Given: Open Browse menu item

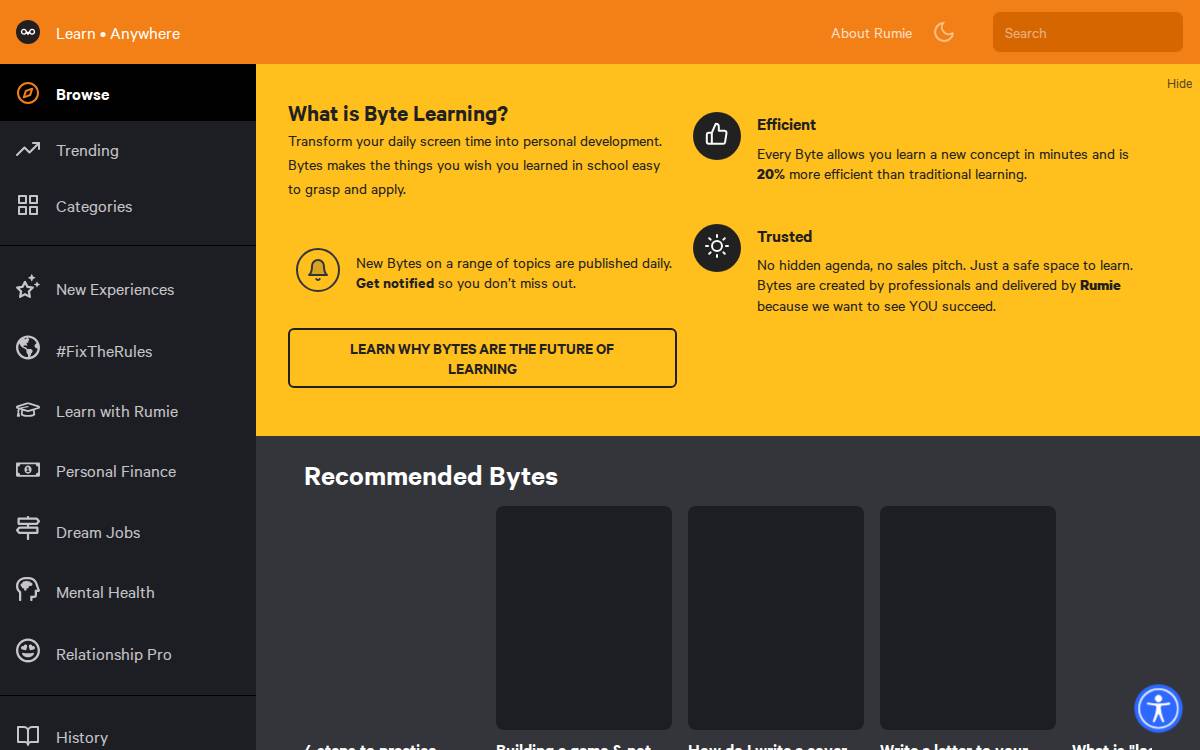Looking at the screenshot, I should pyautogui.click(x=128, y=93).
